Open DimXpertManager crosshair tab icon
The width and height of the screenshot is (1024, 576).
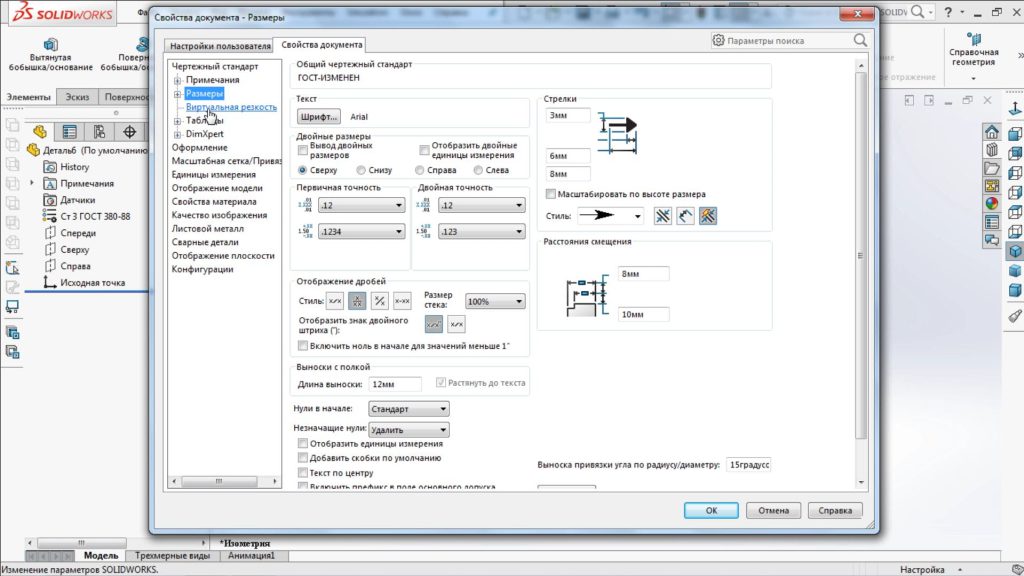[129, 132]
